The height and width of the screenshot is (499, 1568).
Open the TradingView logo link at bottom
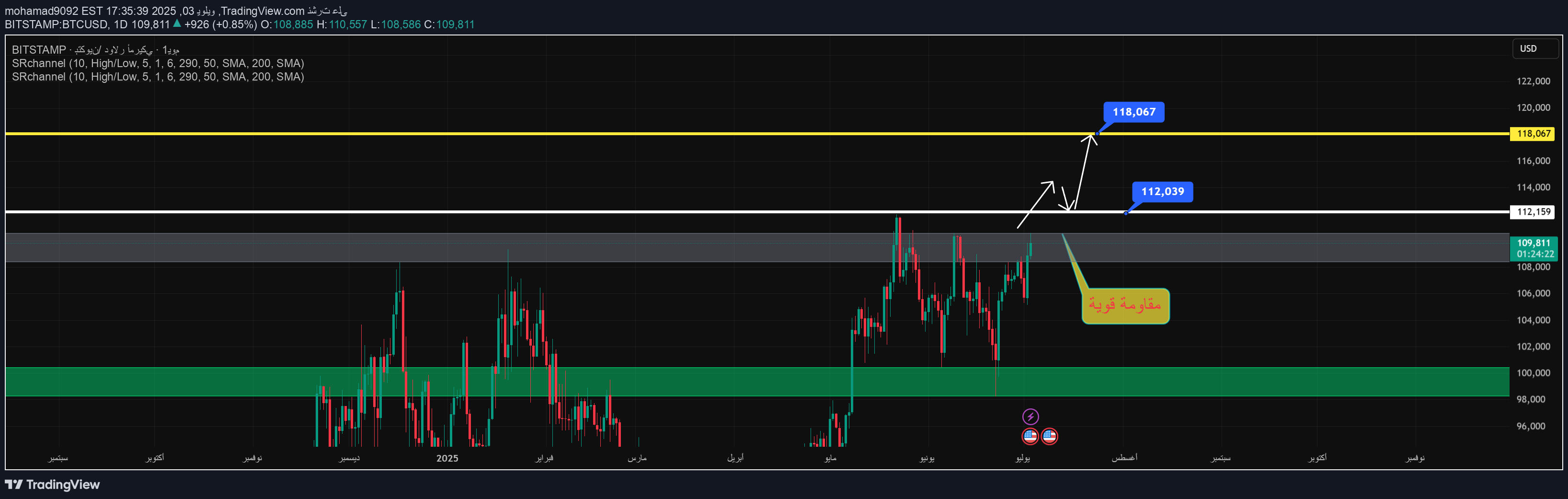tap(52, 484)
